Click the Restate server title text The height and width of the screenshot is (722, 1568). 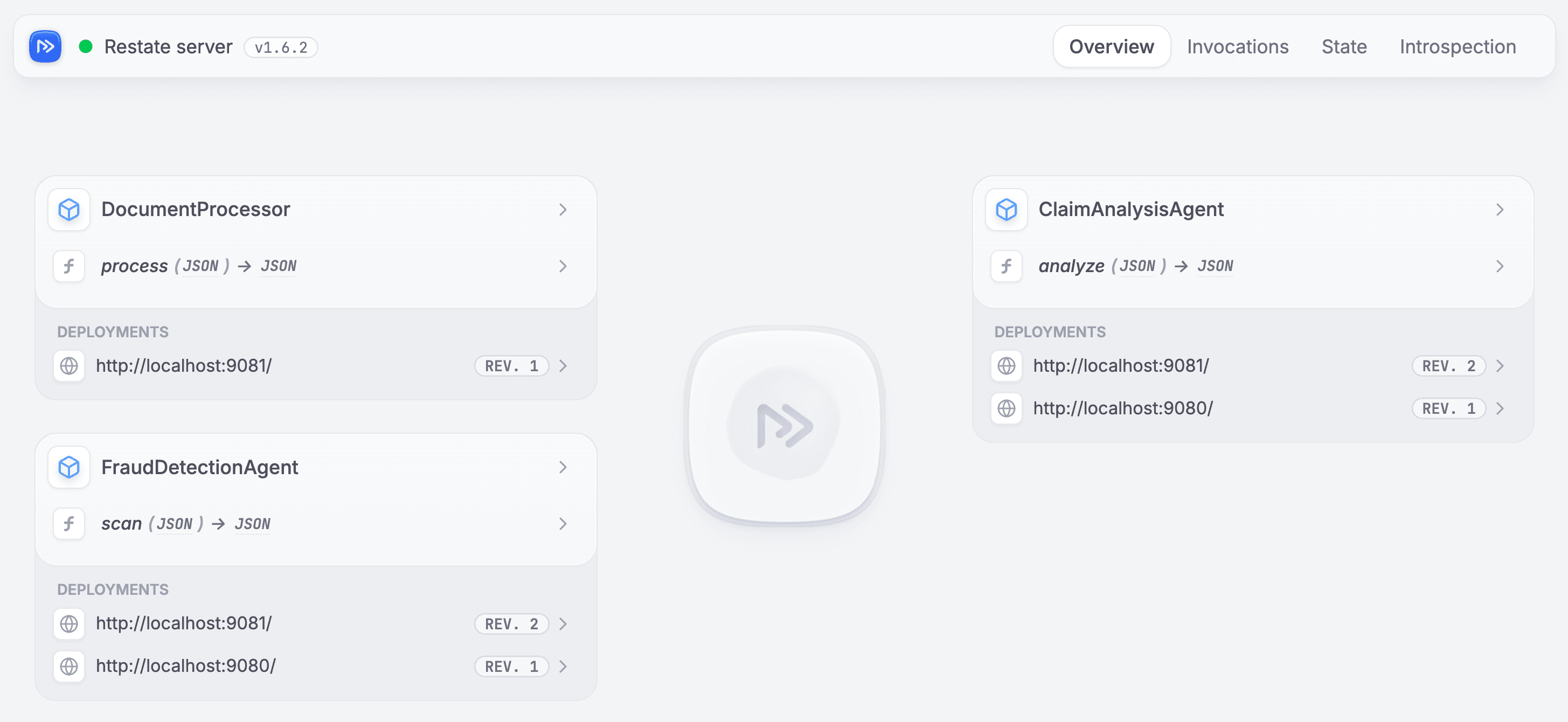pos(168,47)
